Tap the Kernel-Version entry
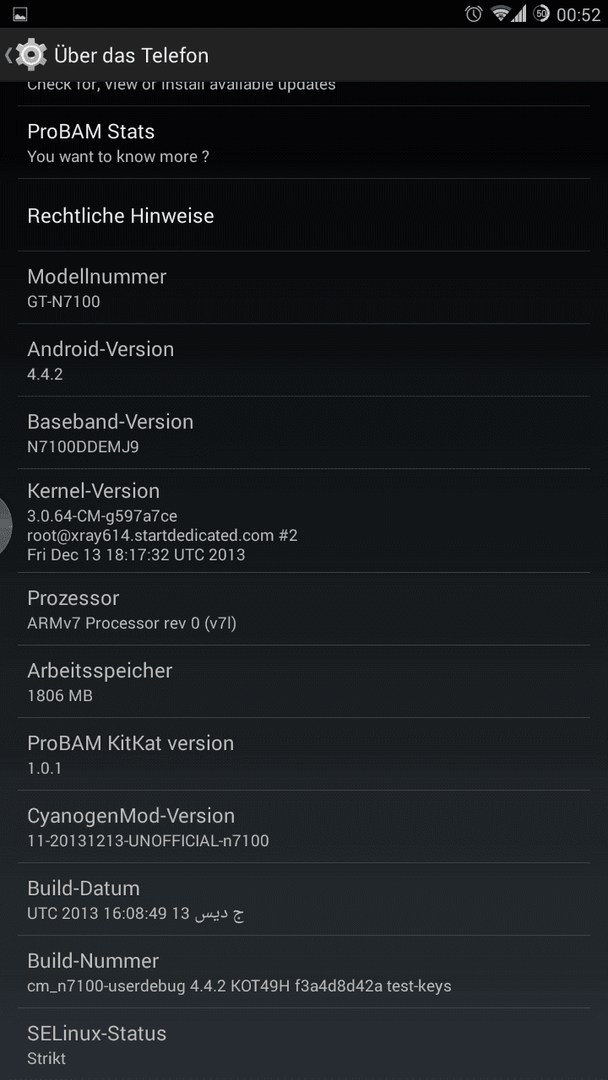Viewport: 608px width, 1080px height. (304, 521)
